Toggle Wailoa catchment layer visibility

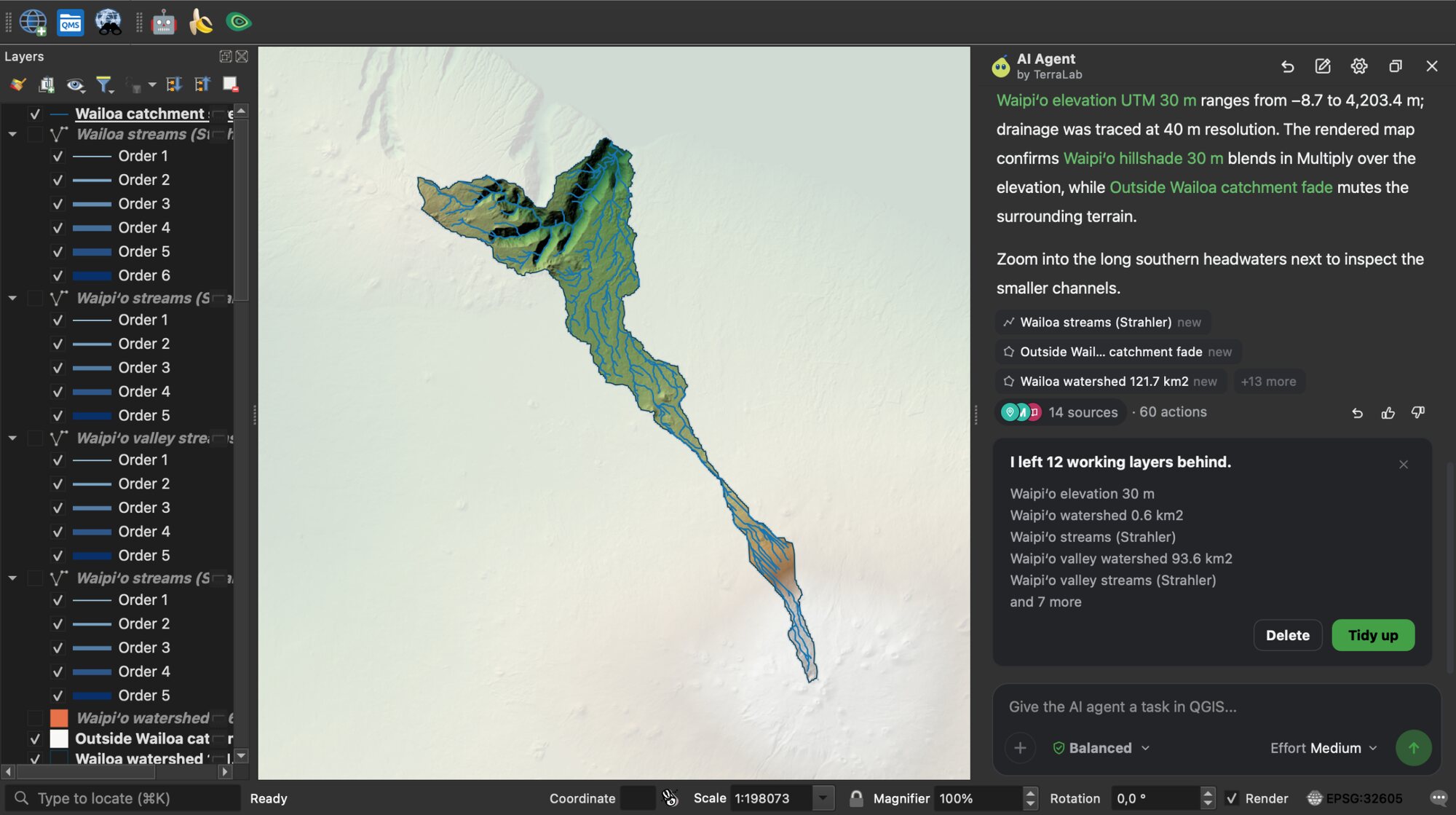point(35,114)
